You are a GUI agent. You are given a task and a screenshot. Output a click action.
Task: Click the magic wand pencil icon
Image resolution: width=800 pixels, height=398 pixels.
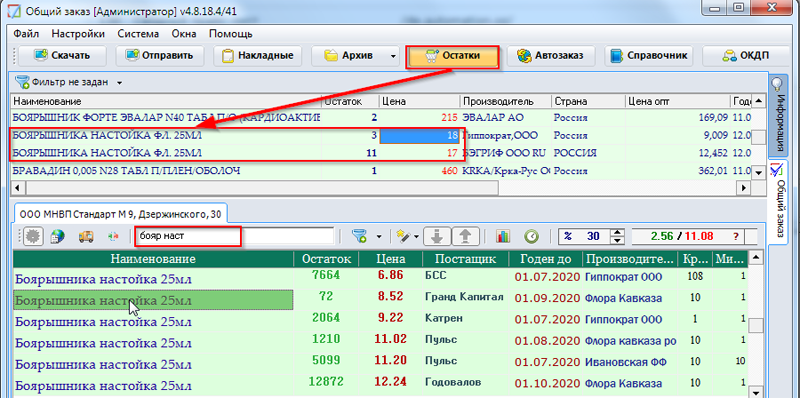(x=404, y=236)
